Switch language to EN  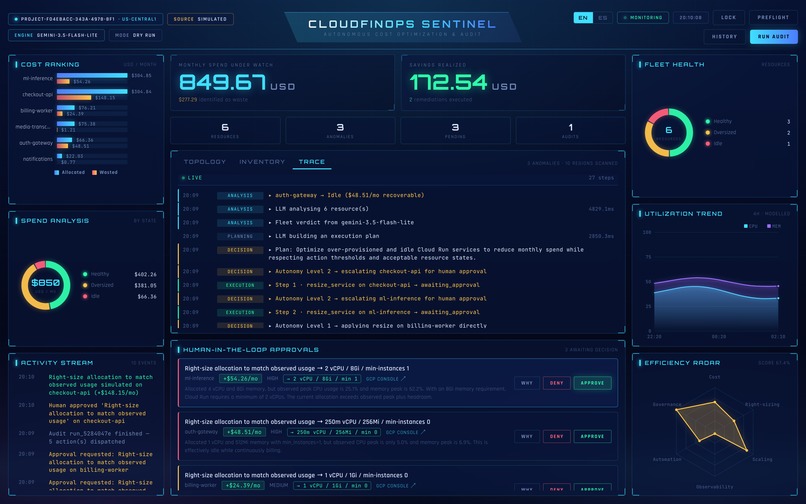click(583, 17)
